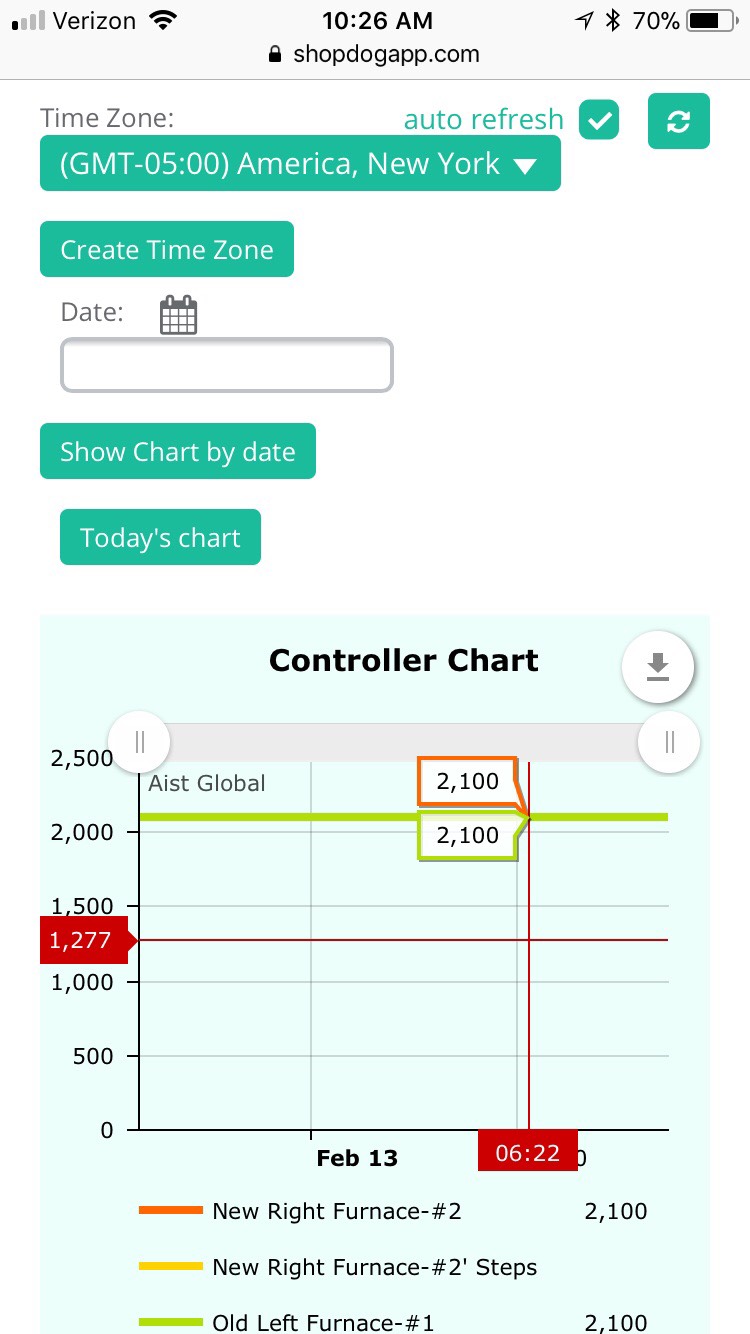The height and width of the screenshot is (1334, 750).
Task: Open Today's chart
Action: pos(160,538)
